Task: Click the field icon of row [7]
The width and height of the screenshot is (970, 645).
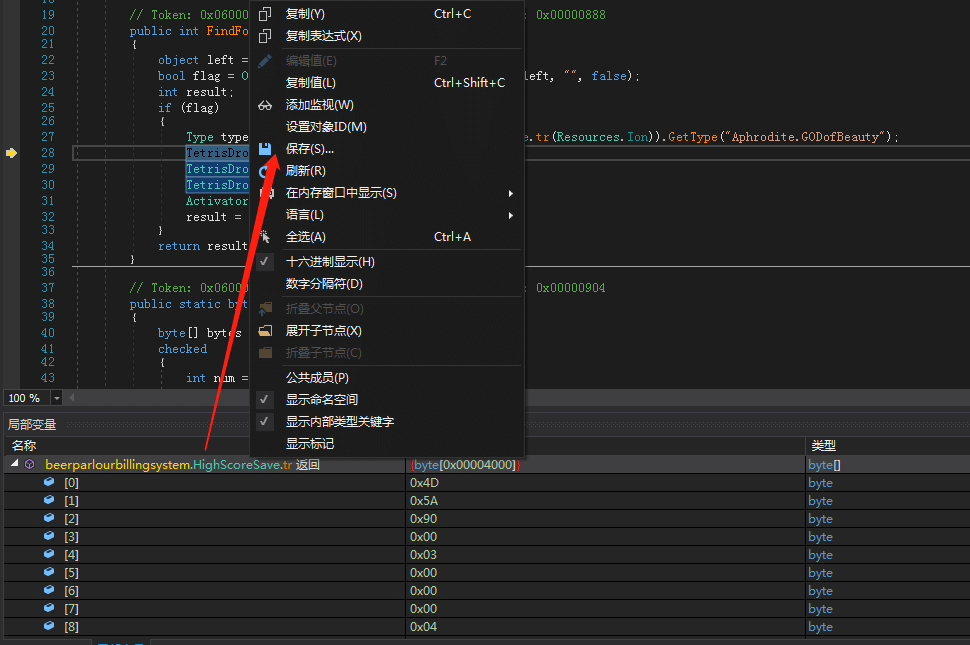Action: [x=49, y=607]
